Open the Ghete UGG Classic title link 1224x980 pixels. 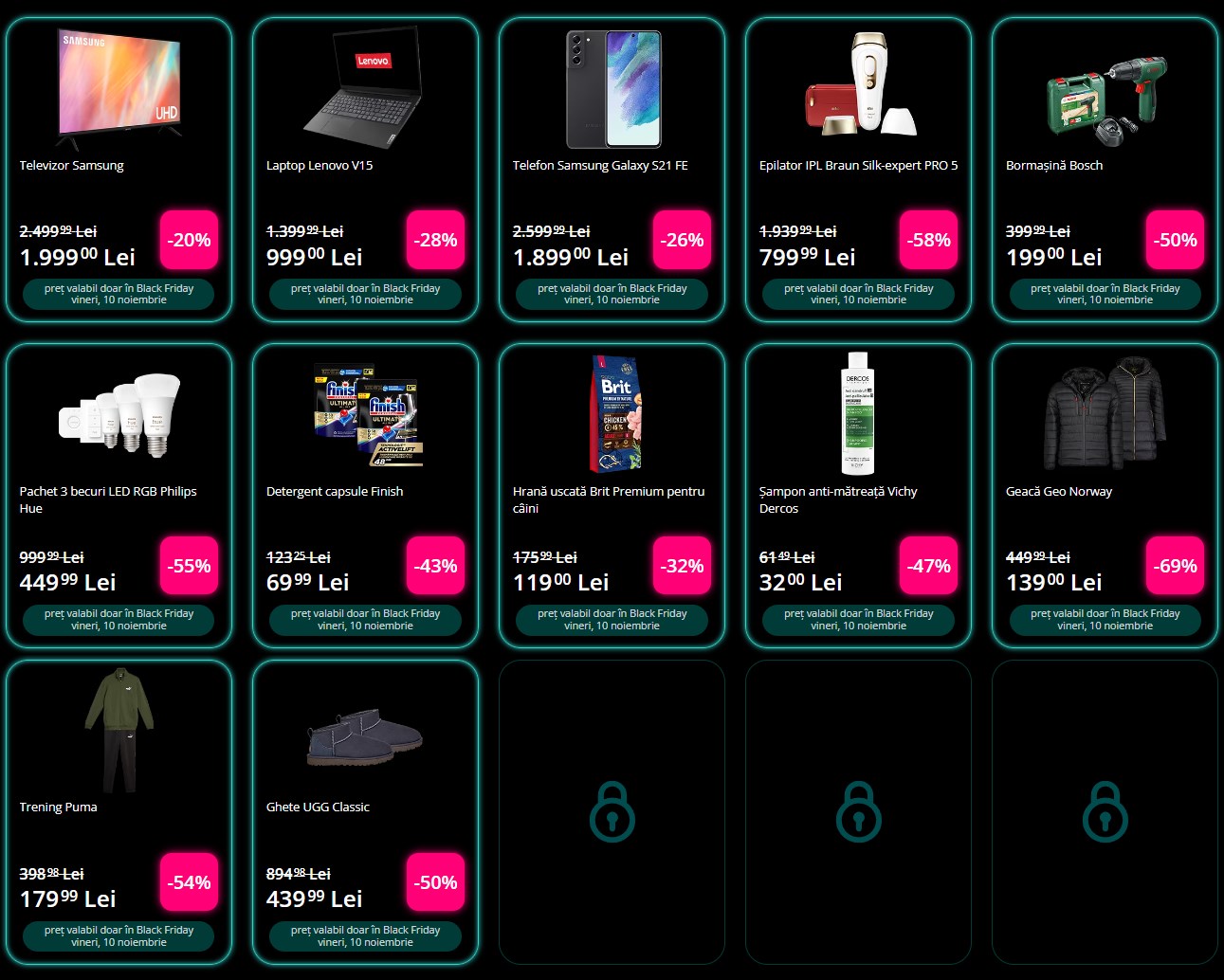(318, 808)
